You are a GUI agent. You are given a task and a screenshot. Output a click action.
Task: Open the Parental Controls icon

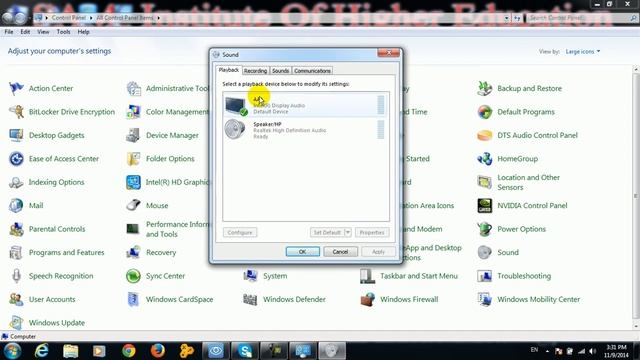pyautogui.click(x=16, y=229)
